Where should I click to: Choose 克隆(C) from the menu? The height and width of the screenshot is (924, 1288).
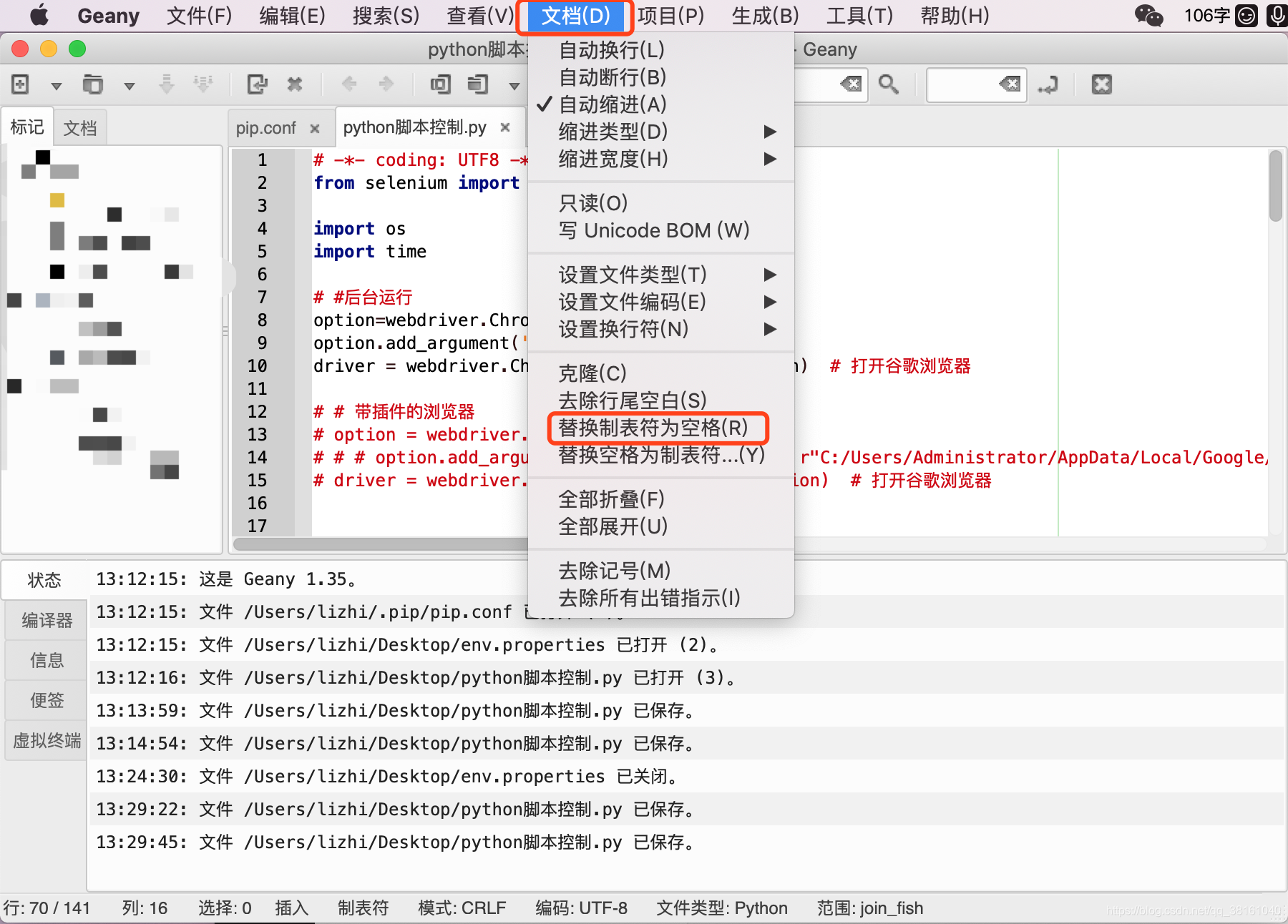[660, 373]
